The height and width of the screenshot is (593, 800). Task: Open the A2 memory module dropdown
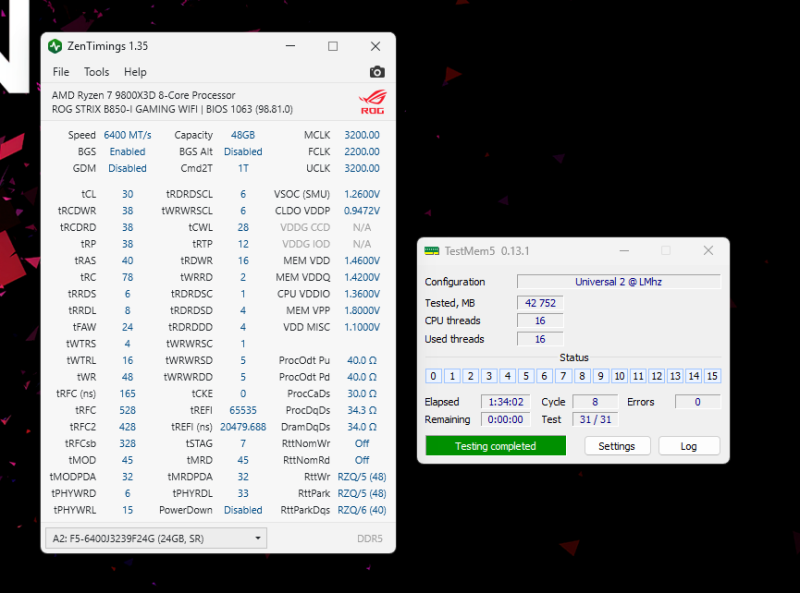point(156,538)
